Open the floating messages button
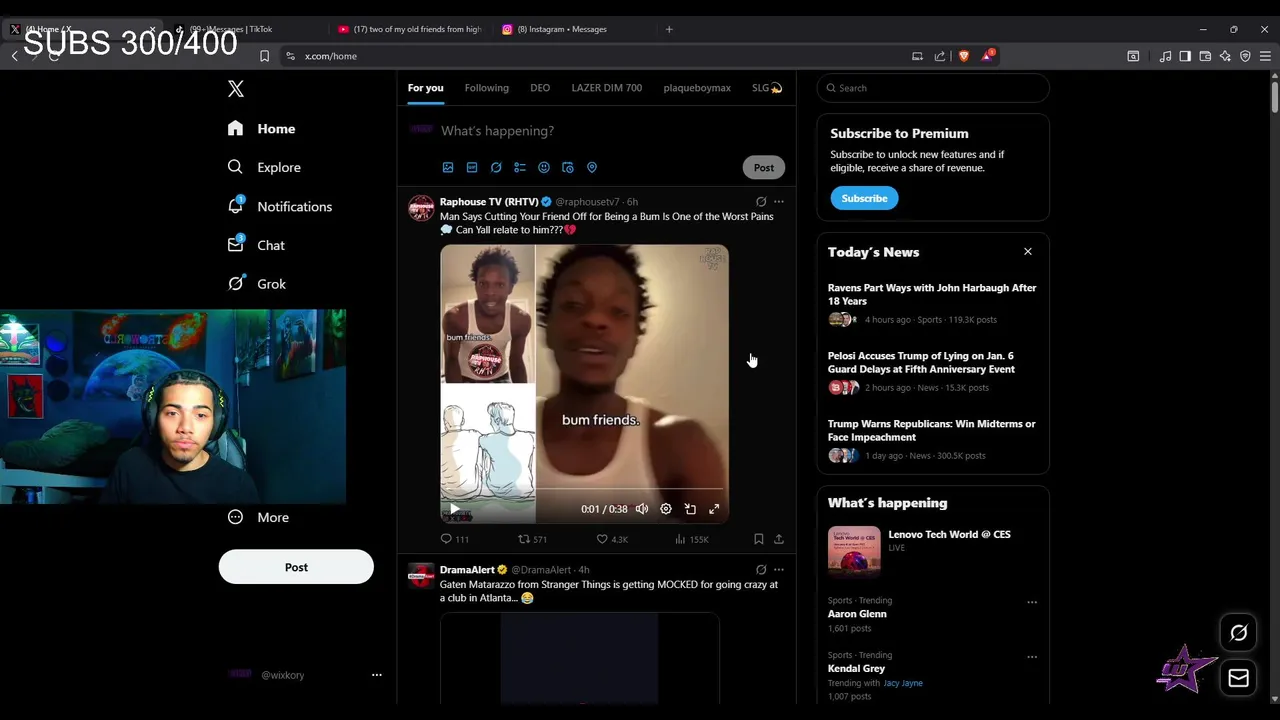The image size is (1280, 720). pyautogui.click(x=1239, y=679)
